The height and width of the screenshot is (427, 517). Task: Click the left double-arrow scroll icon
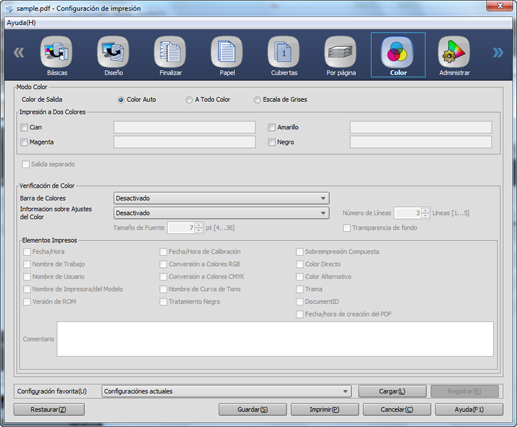click(19, 52)
